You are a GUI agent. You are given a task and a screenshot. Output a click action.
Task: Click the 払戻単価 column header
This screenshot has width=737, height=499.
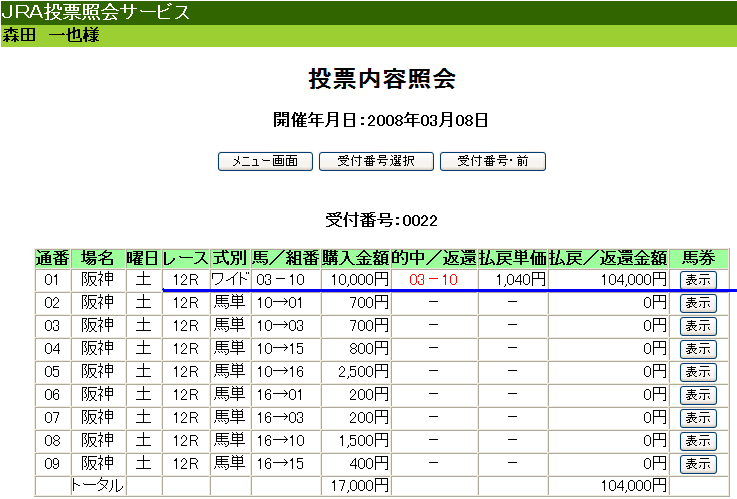(513, 258)
